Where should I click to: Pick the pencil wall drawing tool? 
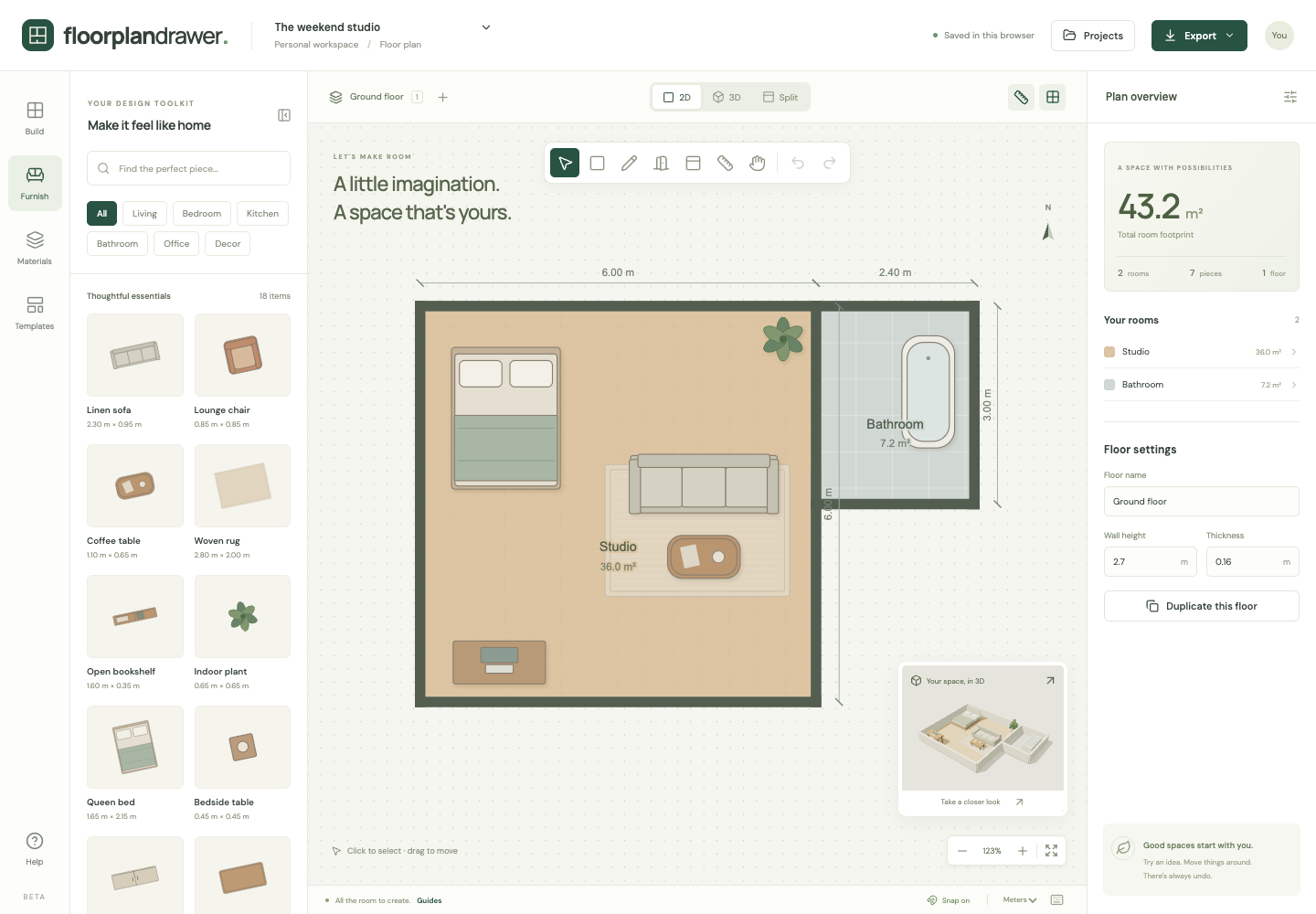(629, 163)
